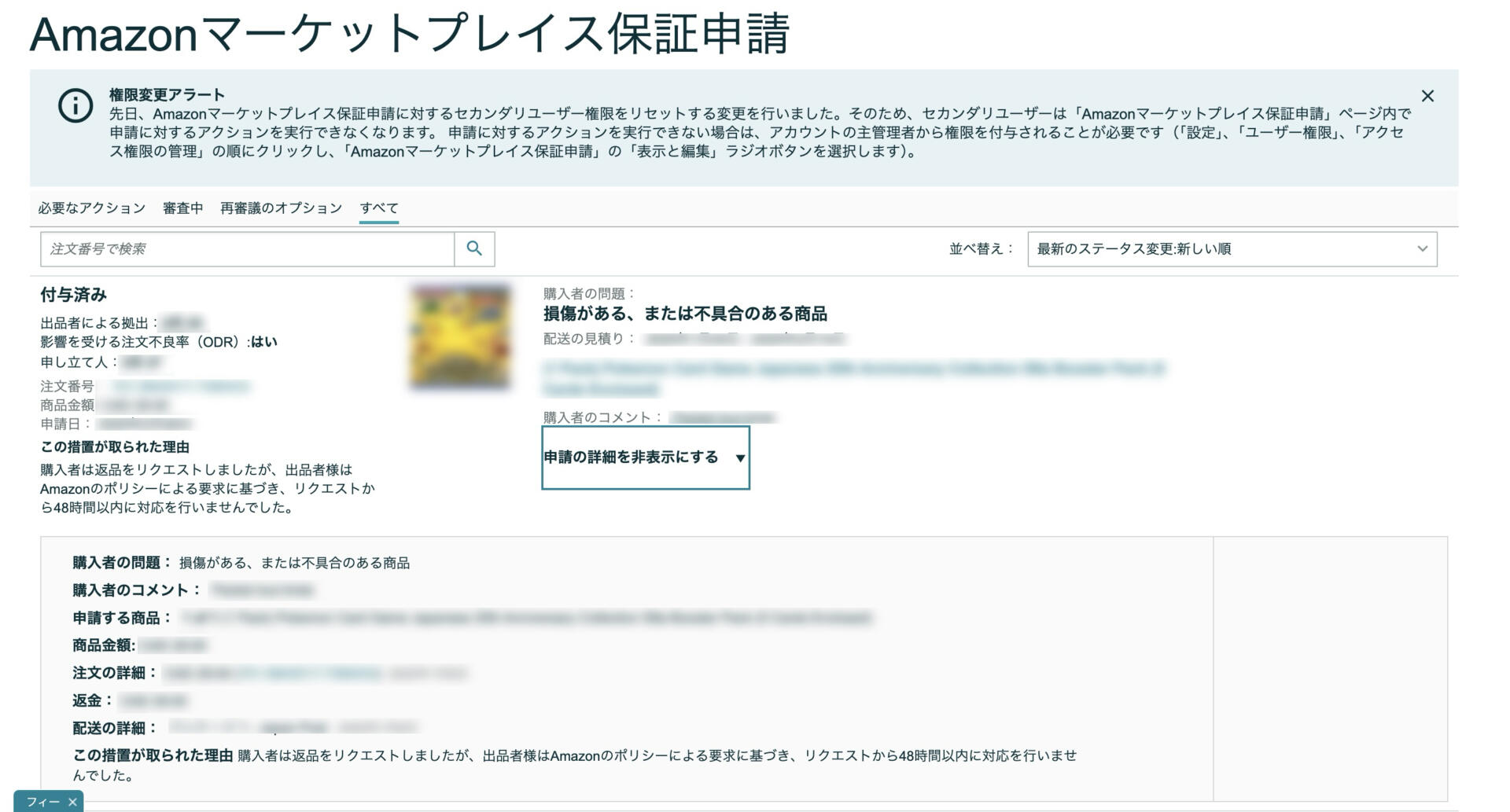The height and width of the screenshot is (812, 1510).
Task: Click the 付与済み status heading
Action: click(x=73, y=295)
